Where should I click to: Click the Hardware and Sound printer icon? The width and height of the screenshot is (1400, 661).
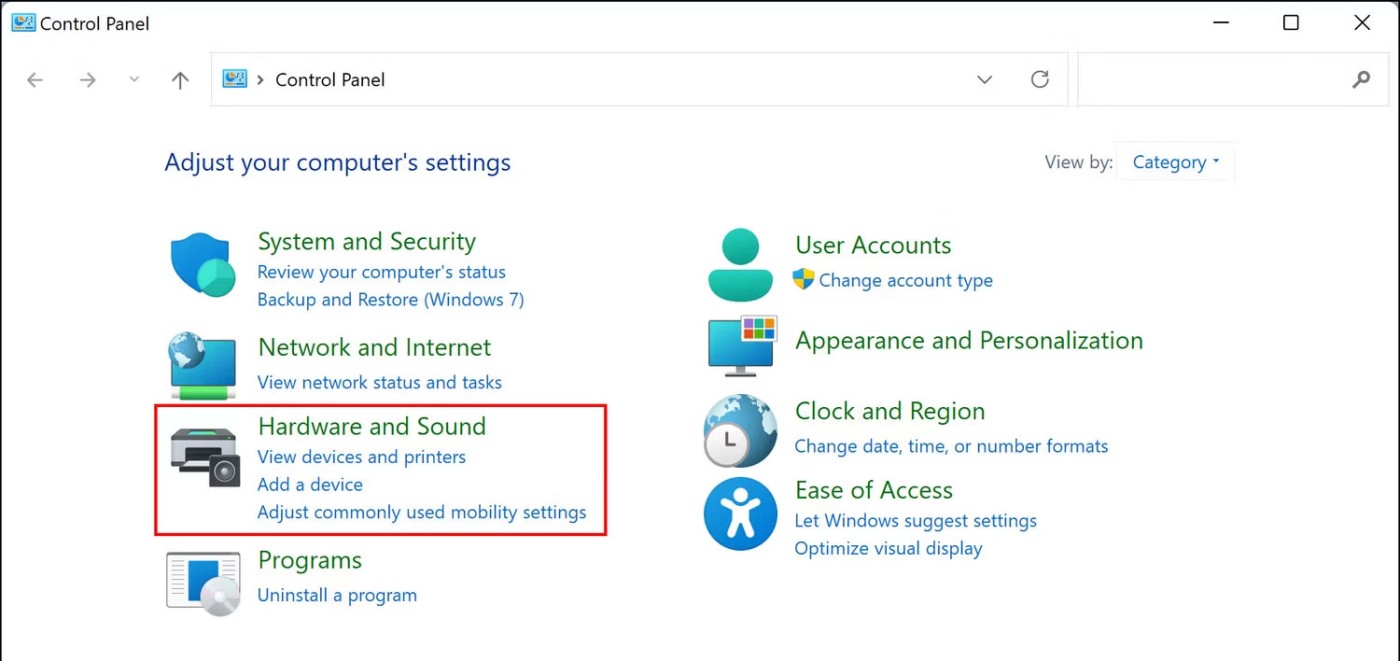point(205,457)
